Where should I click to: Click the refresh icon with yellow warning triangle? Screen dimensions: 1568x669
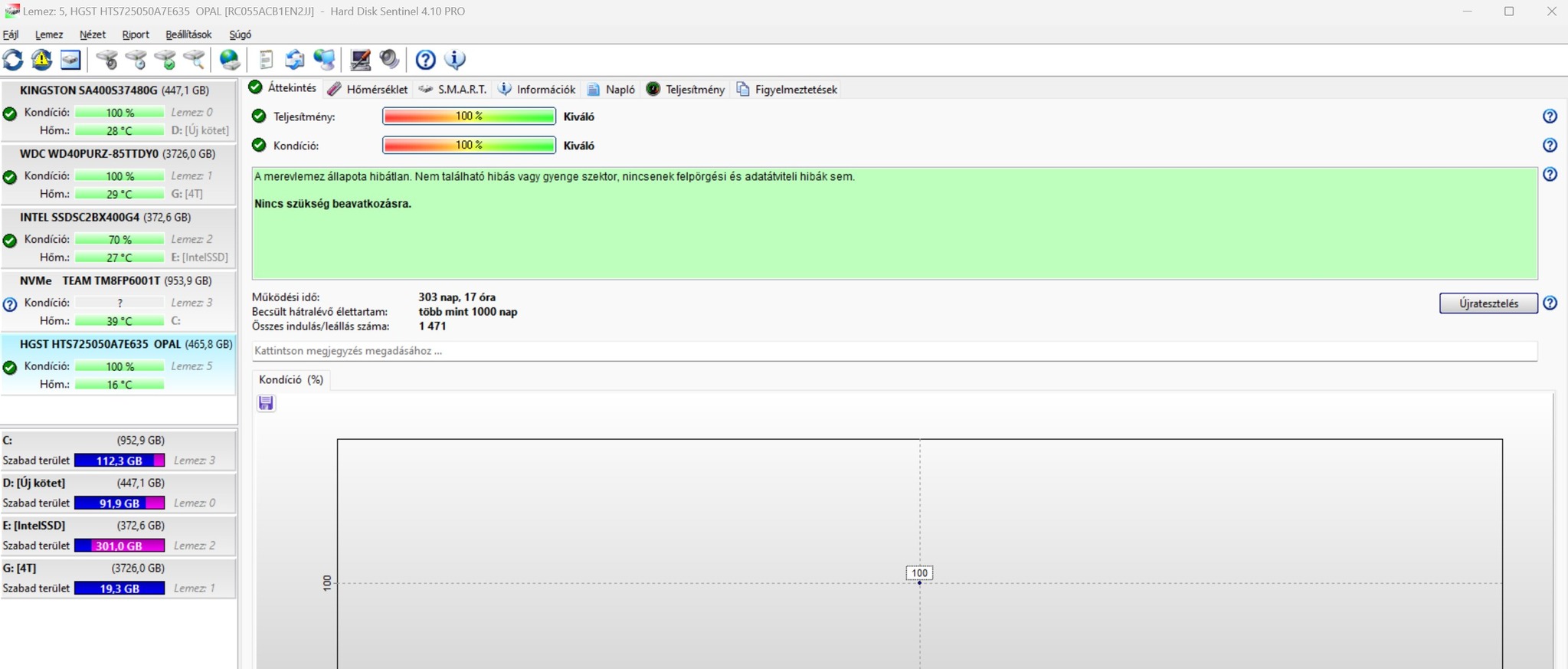click(x=41, y=59)
